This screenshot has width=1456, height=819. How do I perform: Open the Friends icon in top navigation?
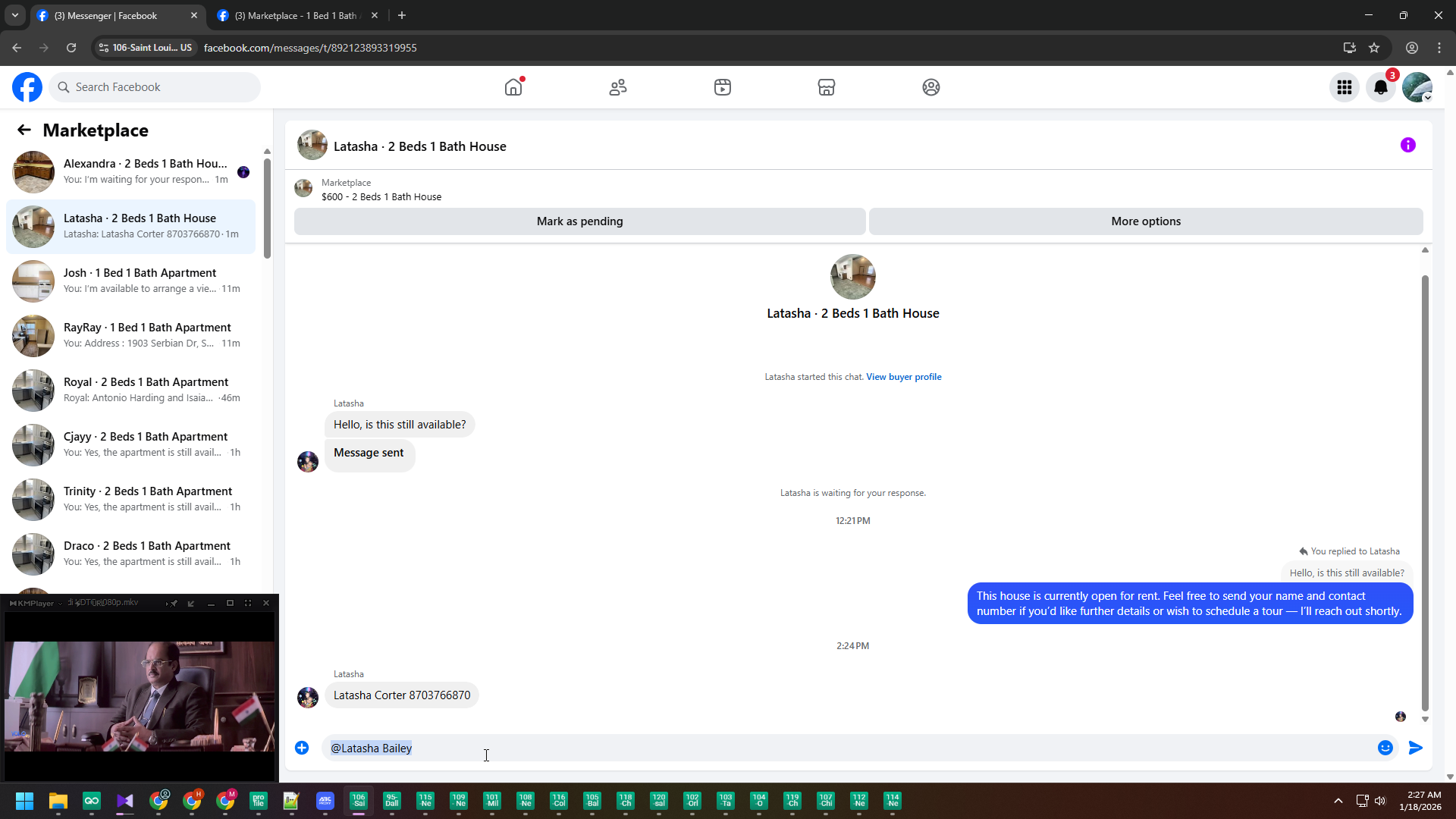(618, 87)
